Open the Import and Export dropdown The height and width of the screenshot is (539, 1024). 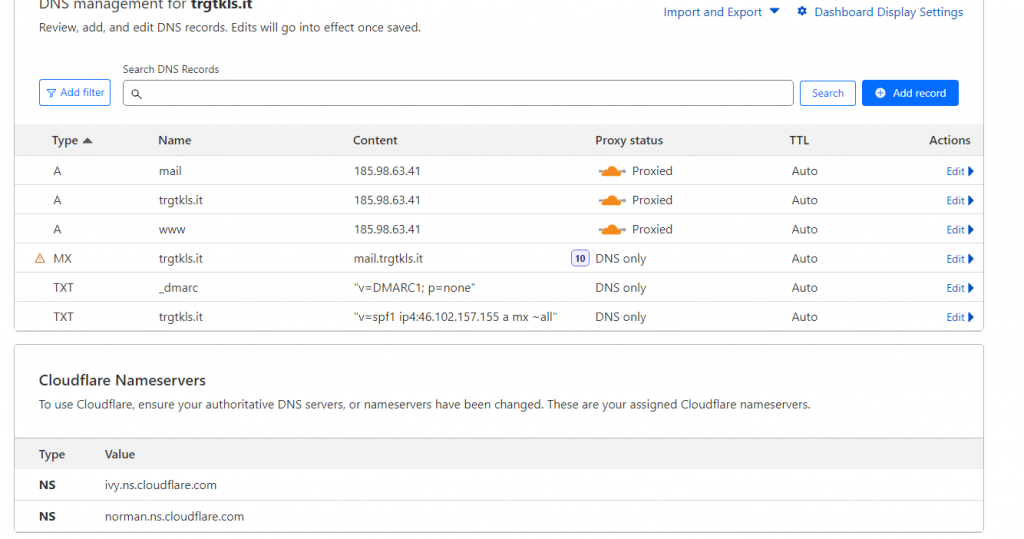tap(720, 12)
